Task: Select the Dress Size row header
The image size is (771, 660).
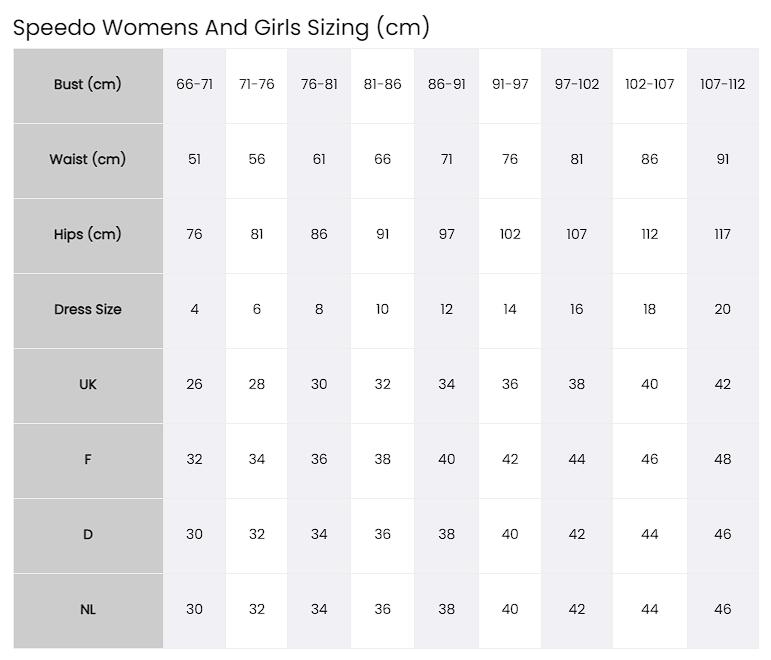Action: pos(88,311)
